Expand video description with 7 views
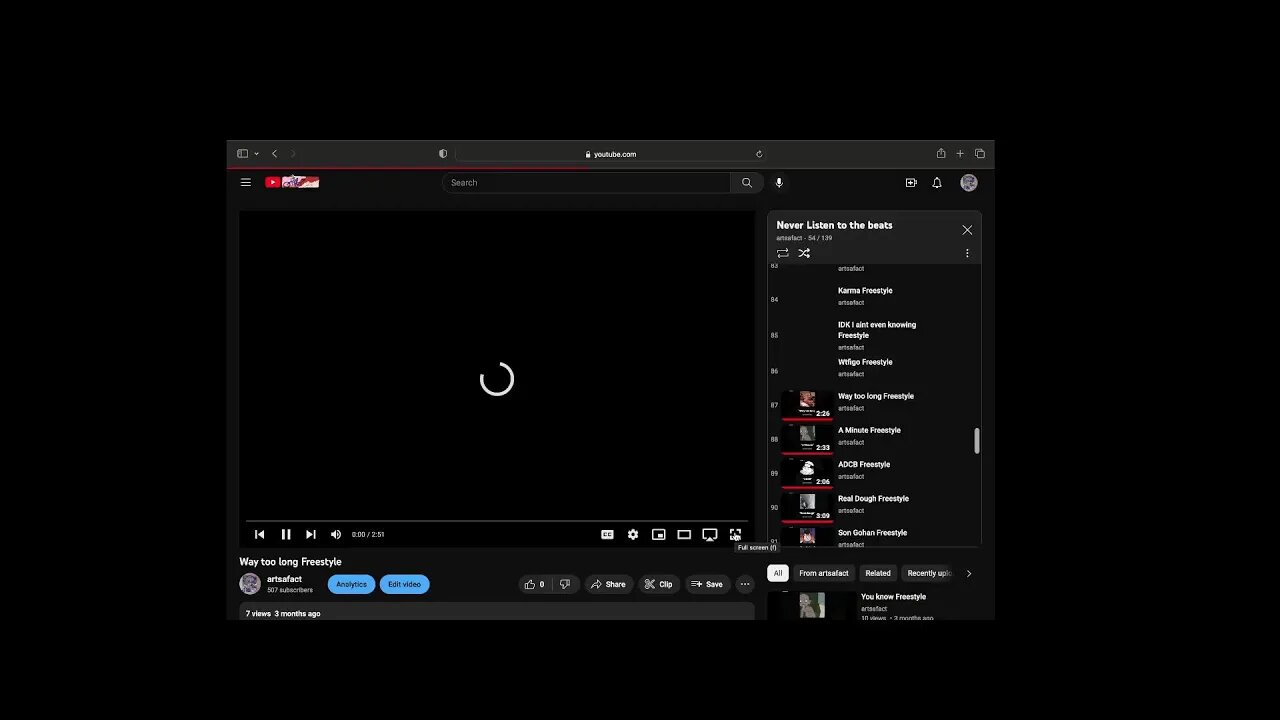This screenshot has height=720, width=1280. tap(497, 612)
